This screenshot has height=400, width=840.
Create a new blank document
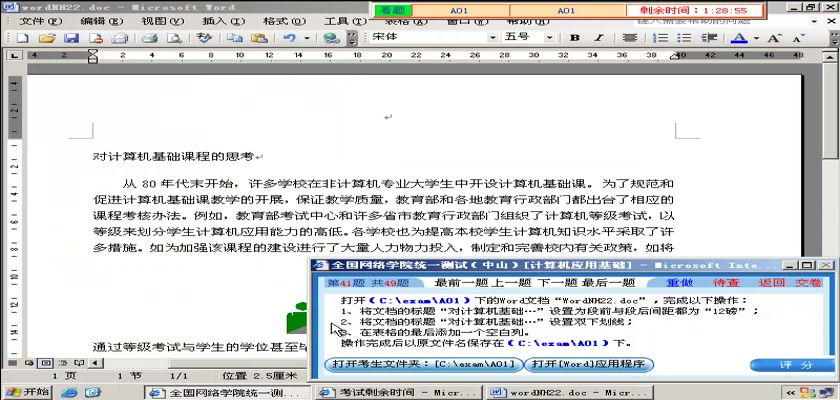coord(22,38)
